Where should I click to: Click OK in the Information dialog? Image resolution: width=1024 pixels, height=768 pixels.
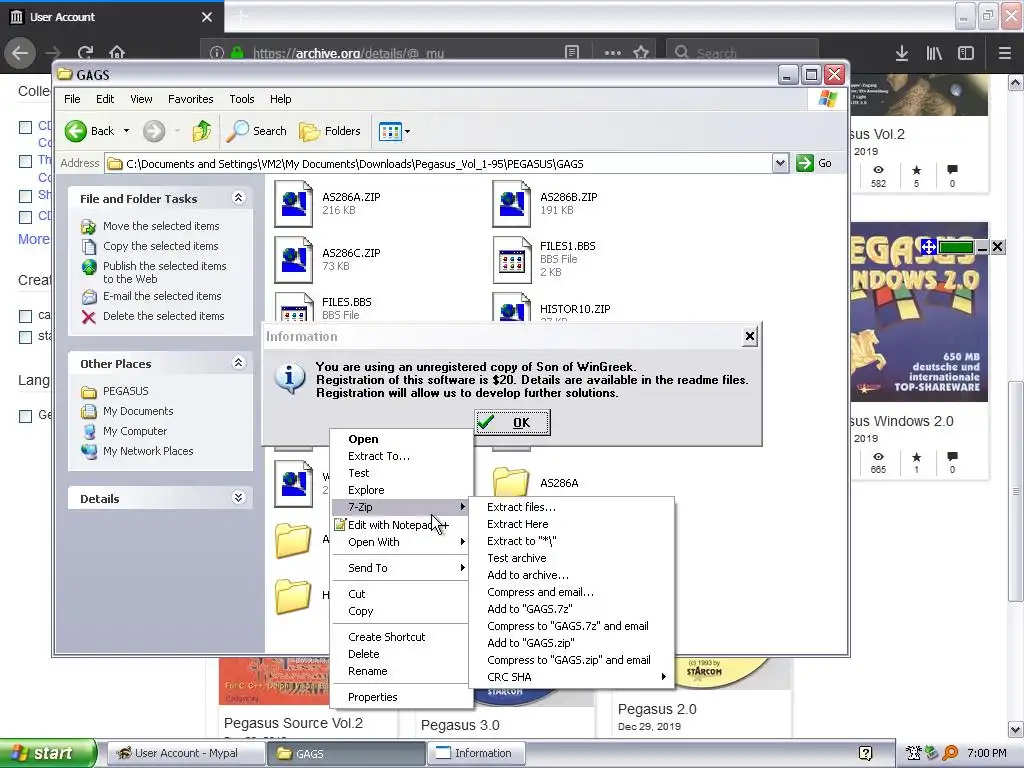pos(512,422)
